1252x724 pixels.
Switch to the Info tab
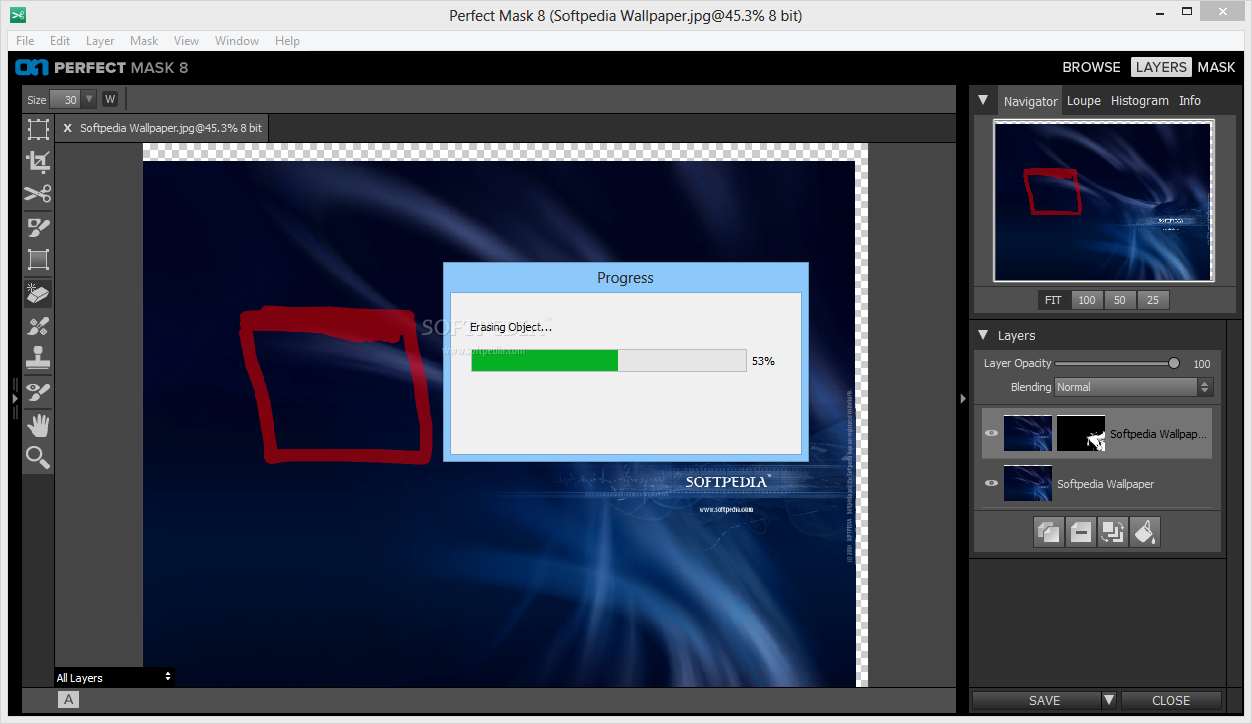(1189, 100)
